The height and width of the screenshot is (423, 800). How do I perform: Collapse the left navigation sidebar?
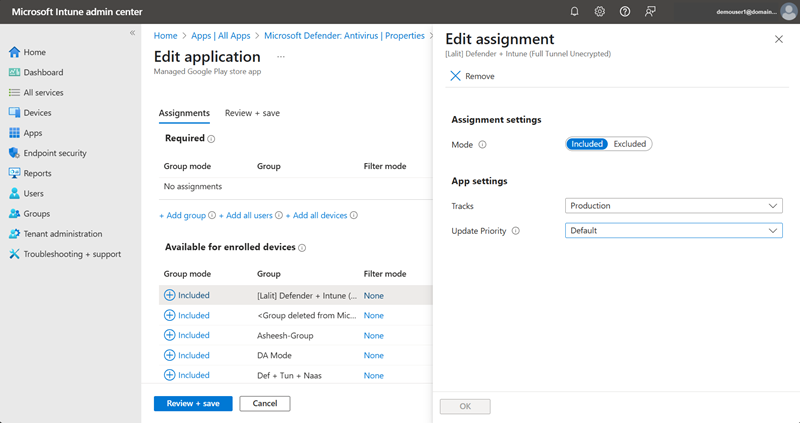click(132, 33)
